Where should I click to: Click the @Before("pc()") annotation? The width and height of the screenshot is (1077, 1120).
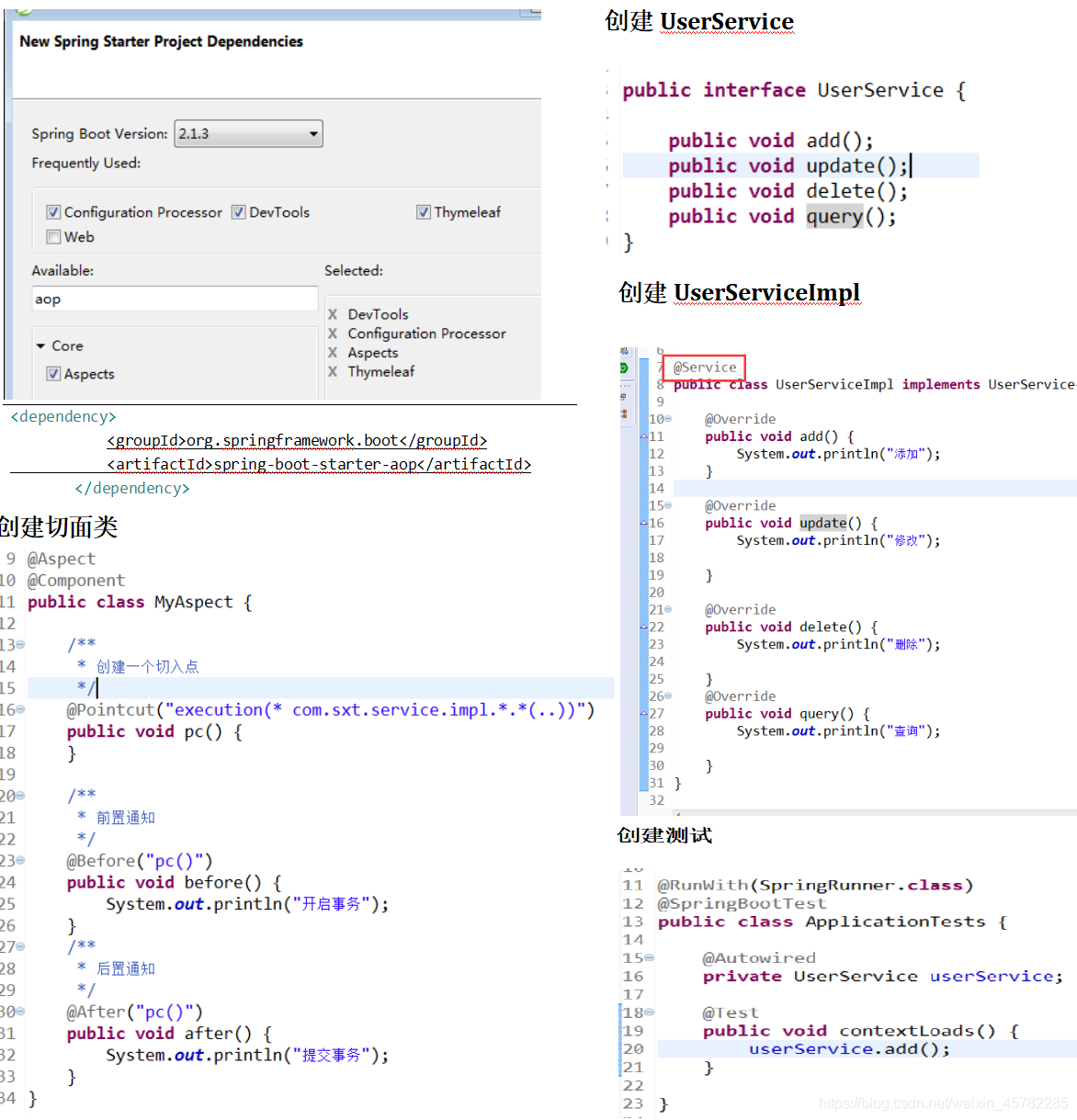[x=140, y=861]
